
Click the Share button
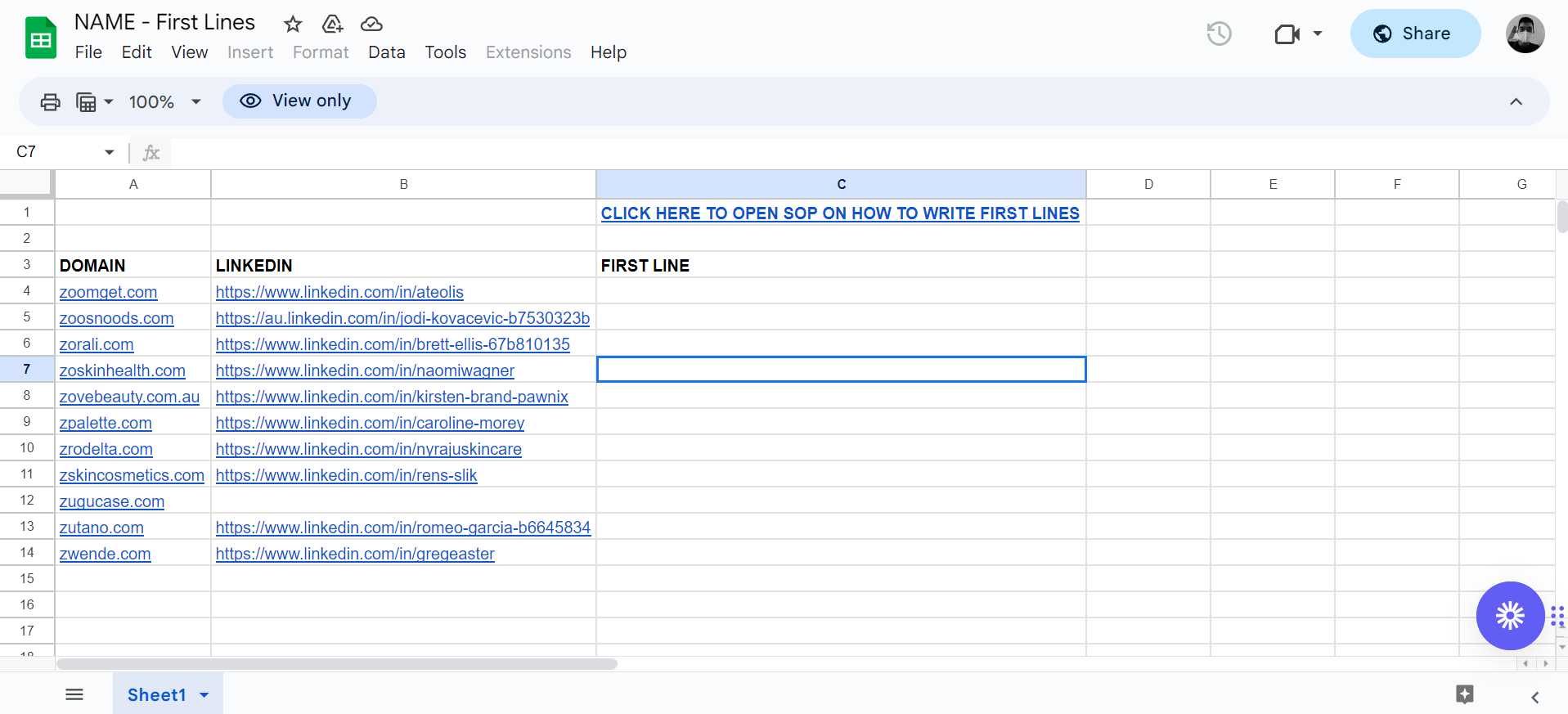point(1415,34)
